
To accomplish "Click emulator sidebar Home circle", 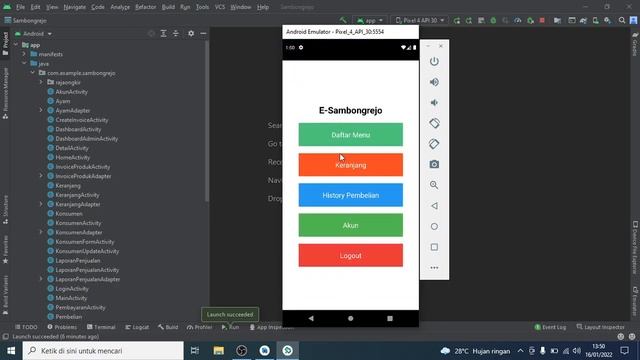I will [434, 226].
